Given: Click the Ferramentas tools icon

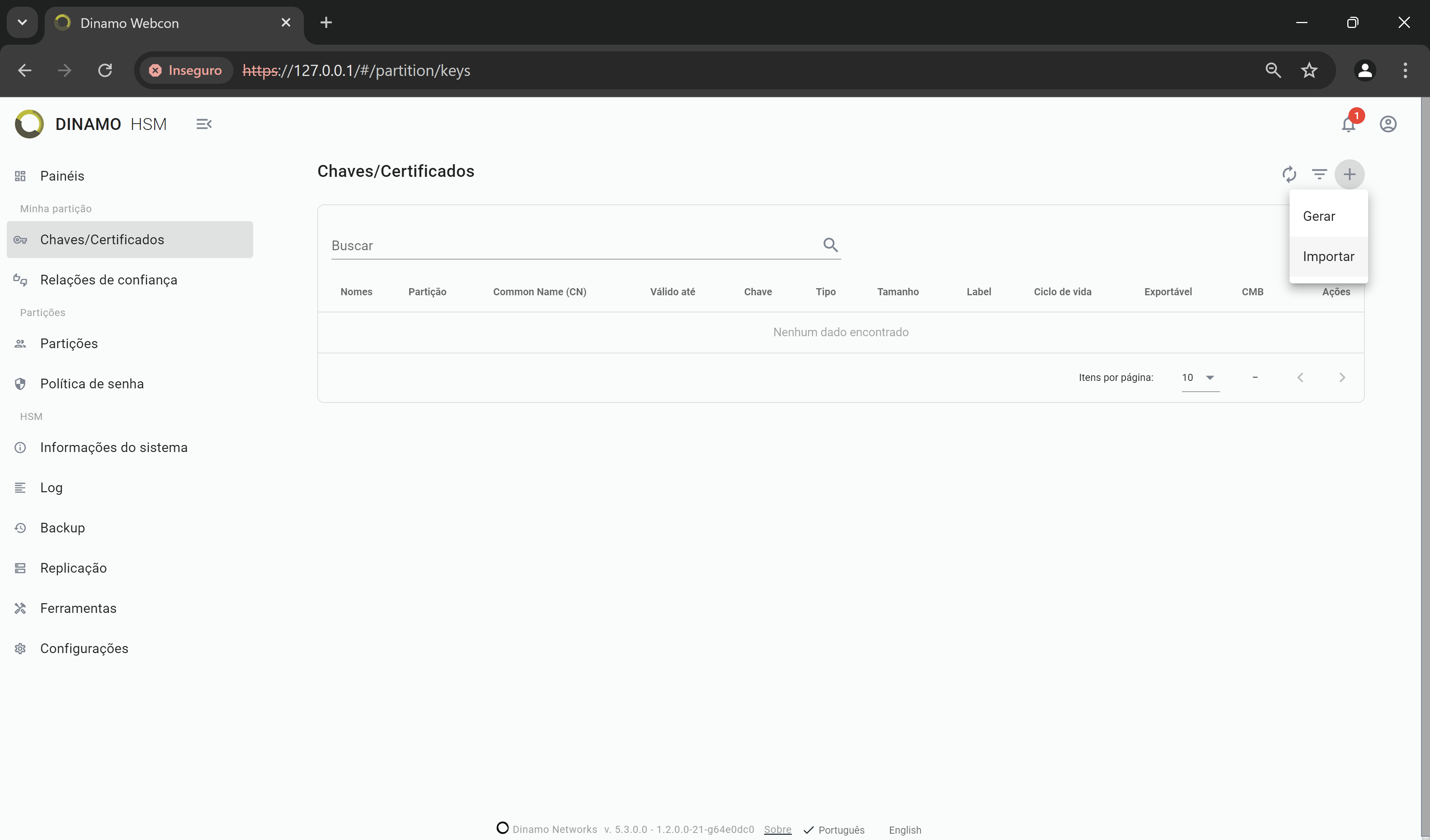Looking at the screenshot, I should click(x=20, y=608).
